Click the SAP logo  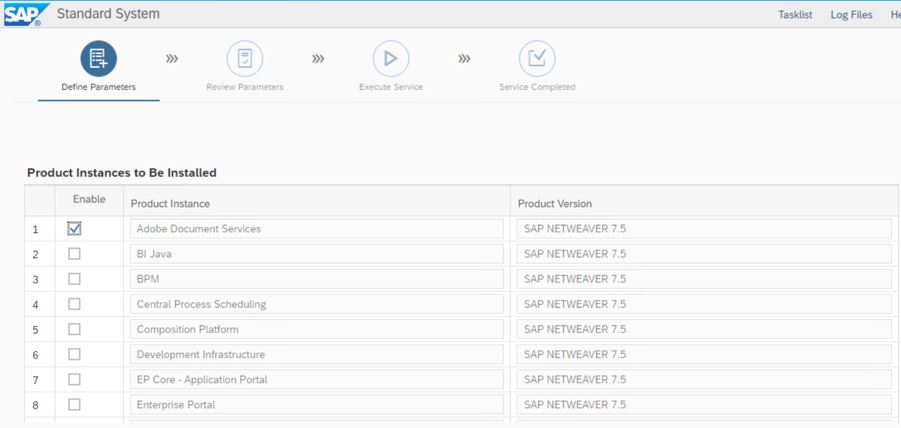[x=27, y=14]
